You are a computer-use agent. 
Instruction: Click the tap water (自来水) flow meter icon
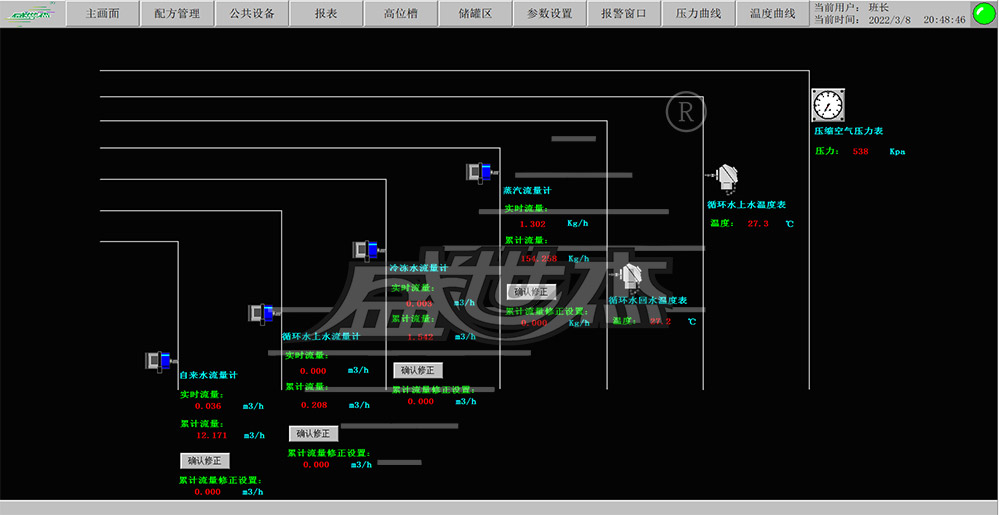(160, 361)
